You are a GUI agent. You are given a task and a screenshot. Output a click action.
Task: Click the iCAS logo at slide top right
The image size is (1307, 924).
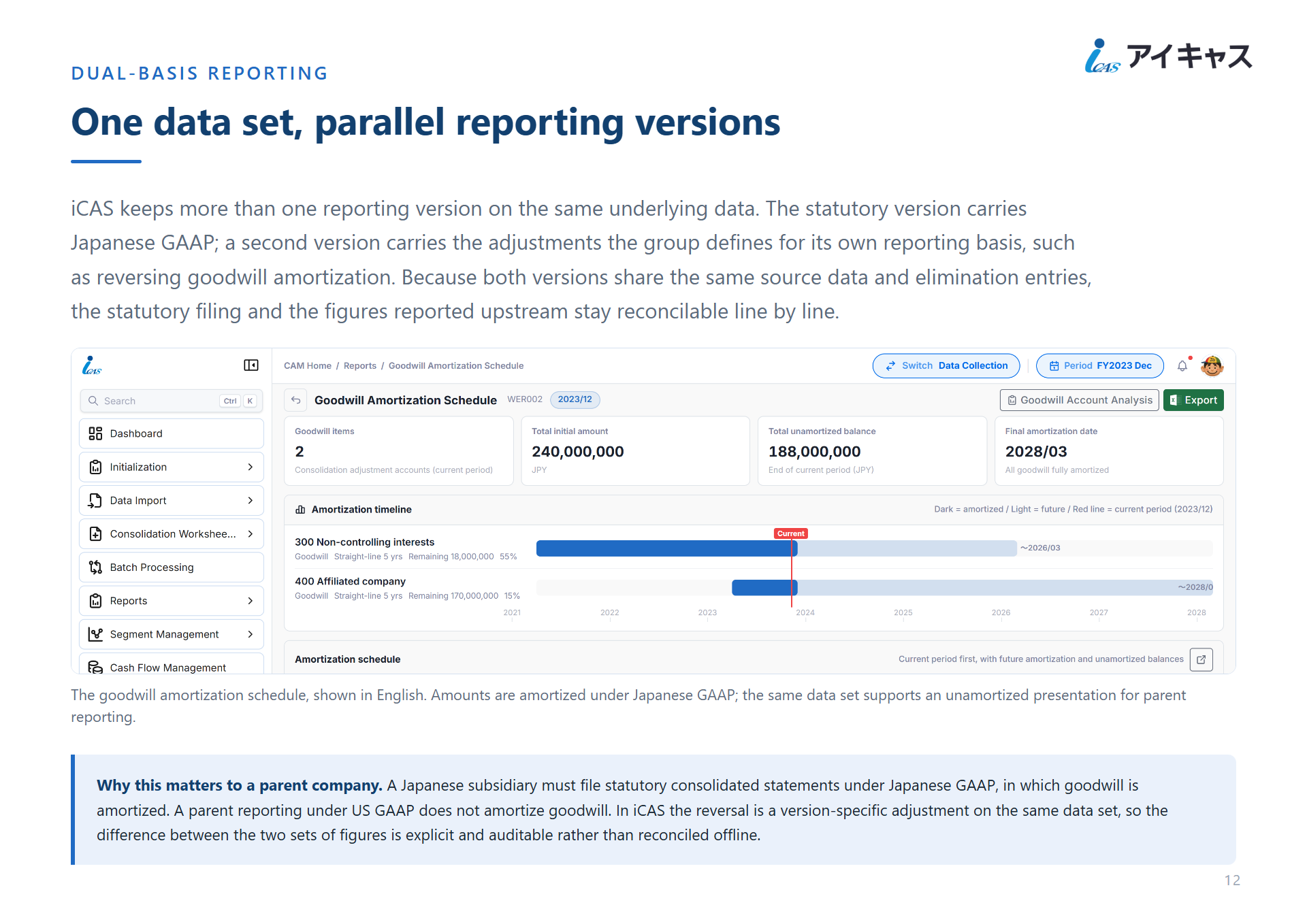1168,56
